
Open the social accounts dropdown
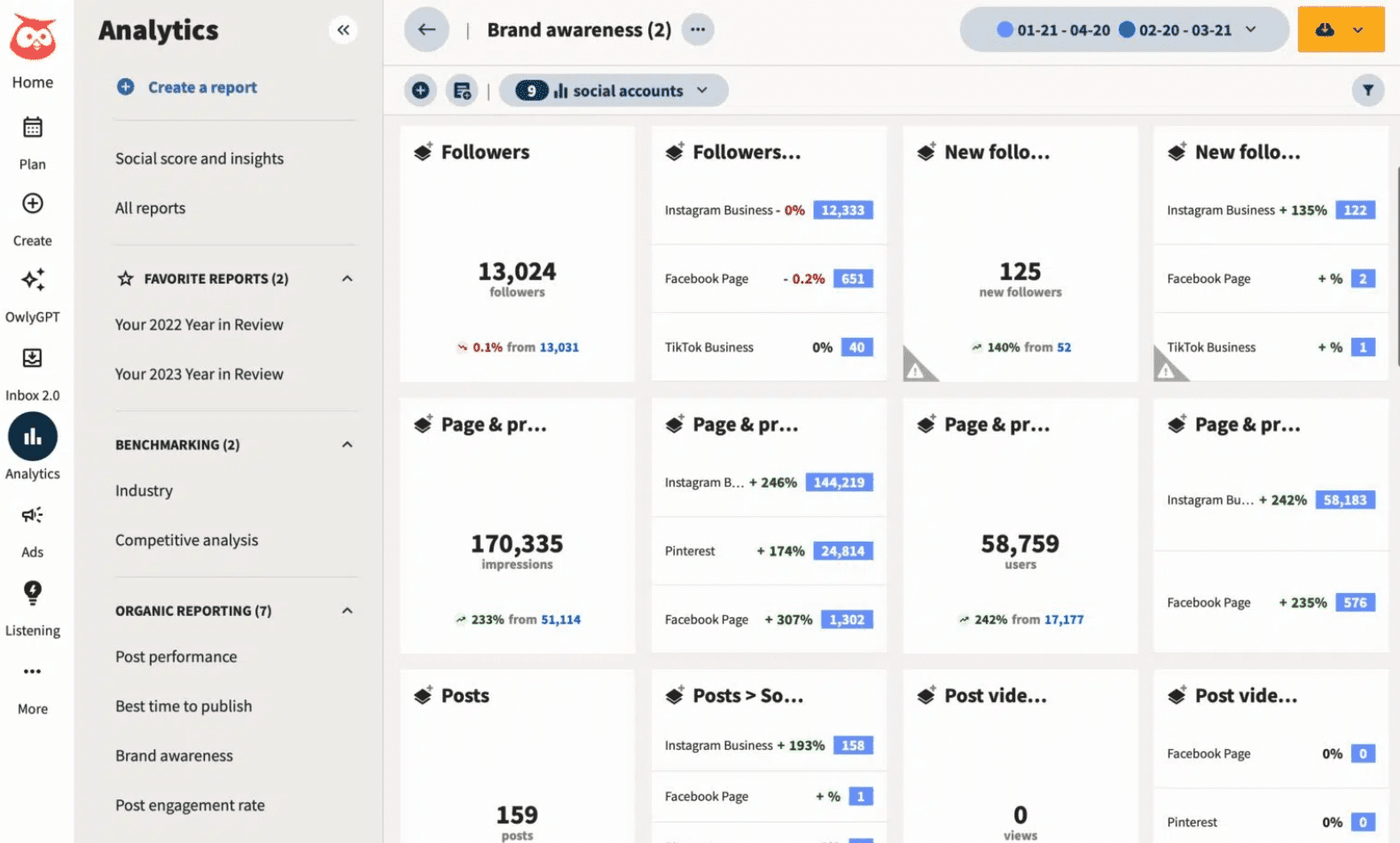click(614, 90)
